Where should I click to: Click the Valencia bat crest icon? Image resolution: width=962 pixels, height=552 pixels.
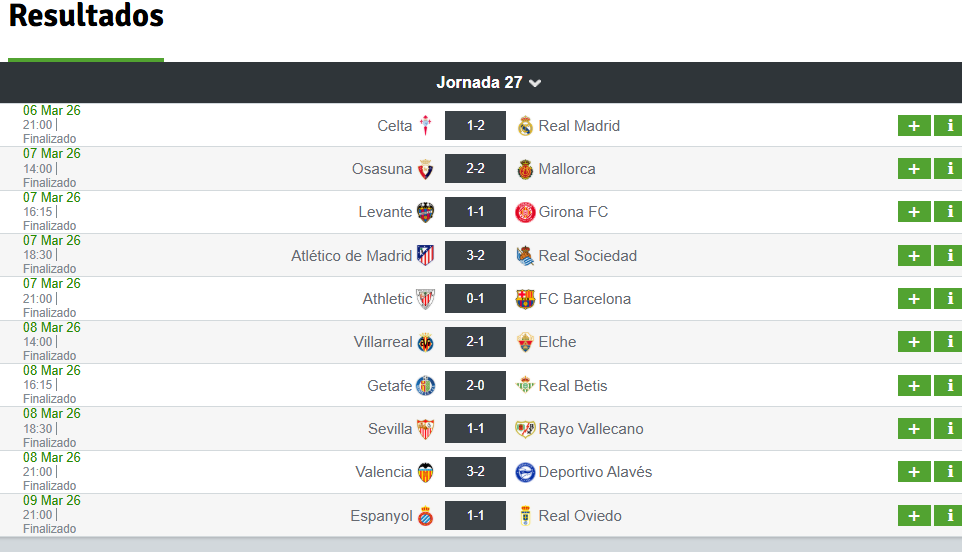[x=425, y=472]
